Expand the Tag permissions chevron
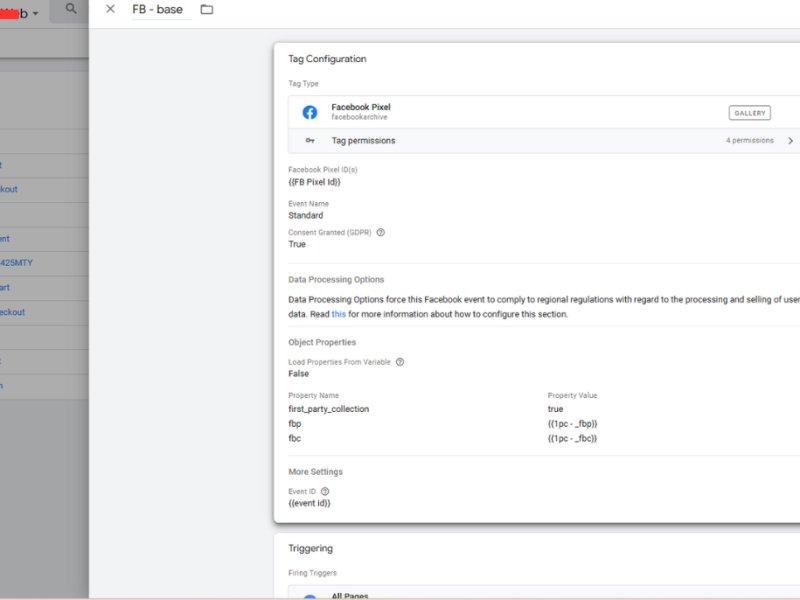This screenshot has height=600, width=800. [x=790, y=140]
